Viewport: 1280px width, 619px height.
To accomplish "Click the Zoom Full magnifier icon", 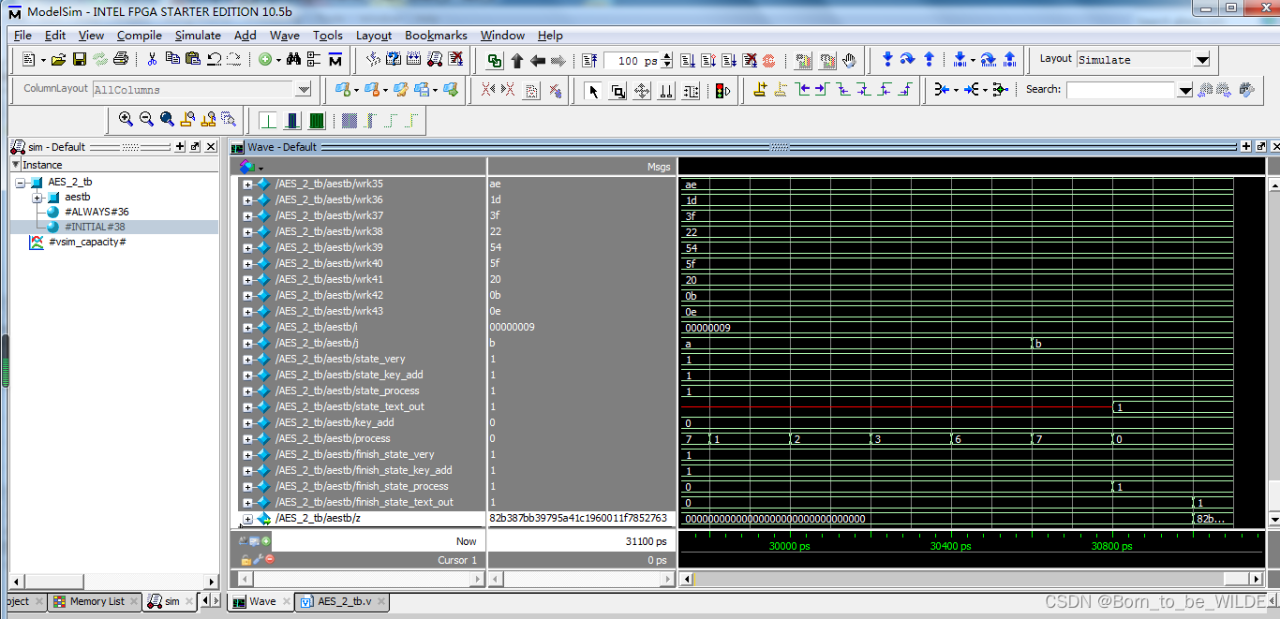I will coord(166,119).
